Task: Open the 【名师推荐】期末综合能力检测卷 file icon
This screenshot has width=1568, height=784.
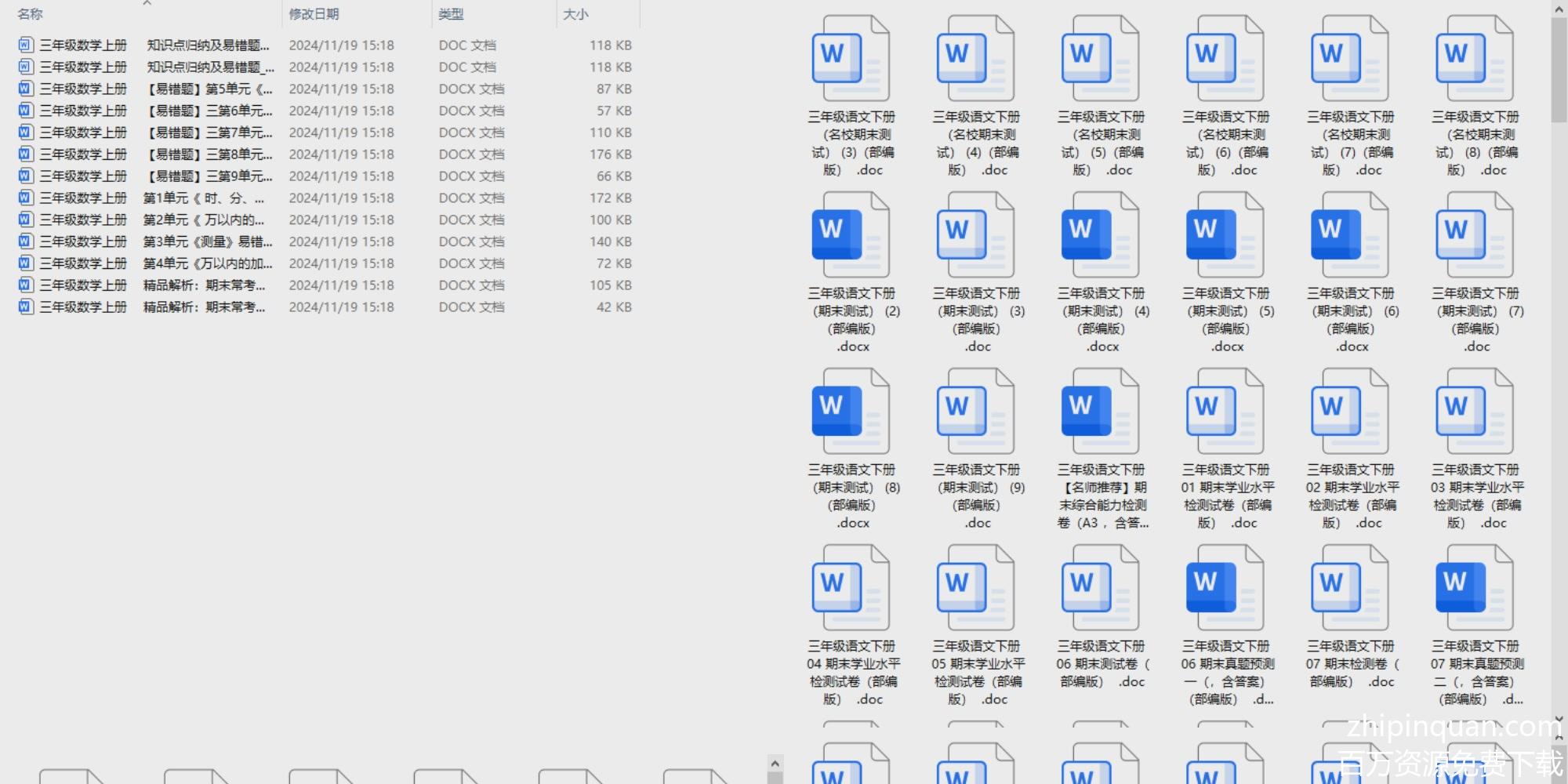Action: (1100, 412)
